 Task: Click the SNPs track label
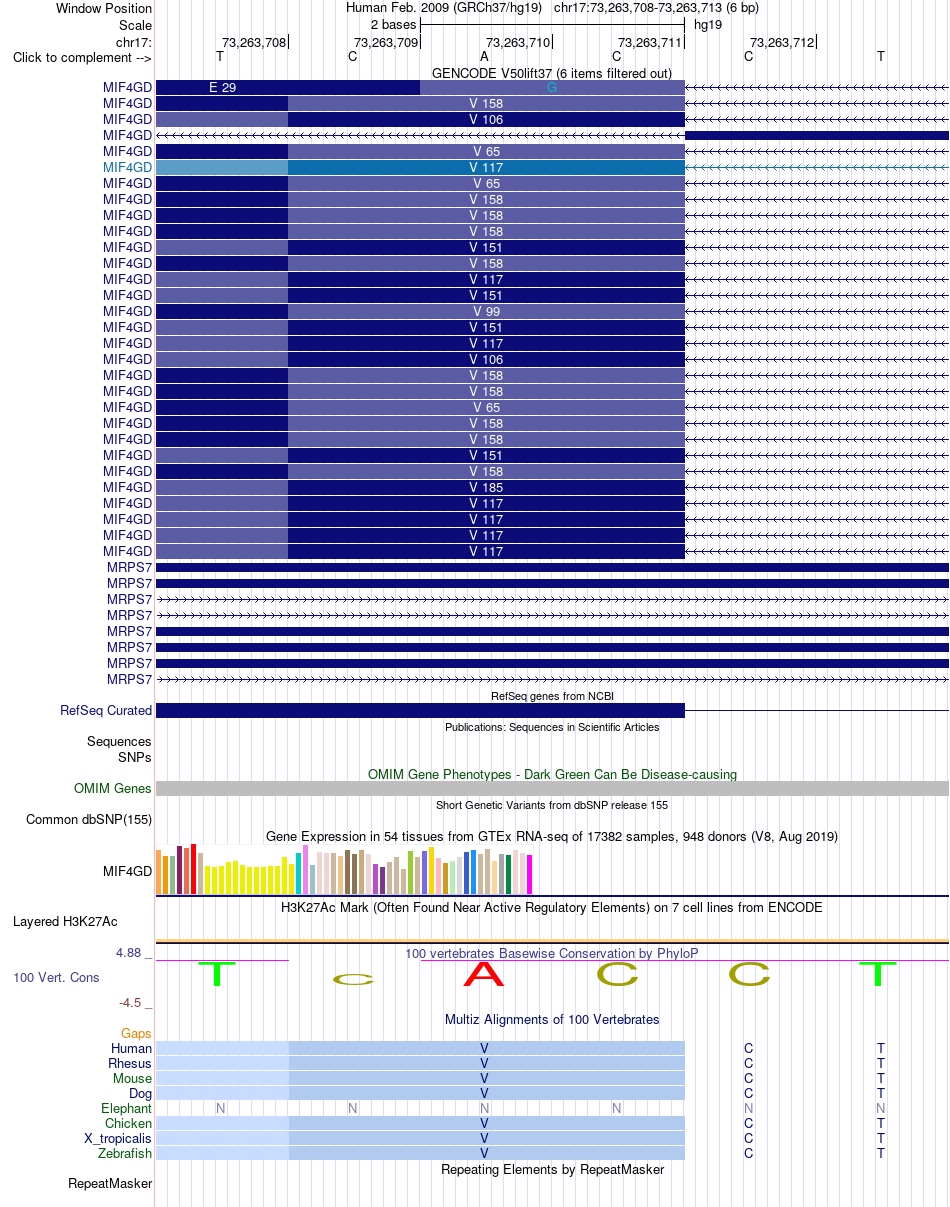(x=135, y=757)
